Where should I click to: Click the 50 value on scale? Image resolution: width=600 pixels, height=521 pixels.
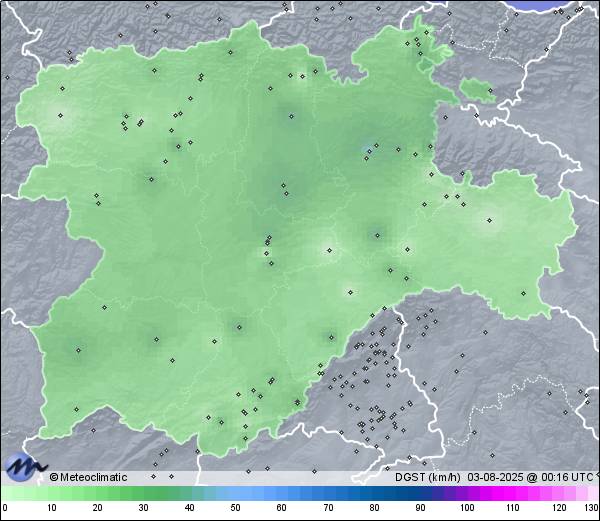coord(236,508)
